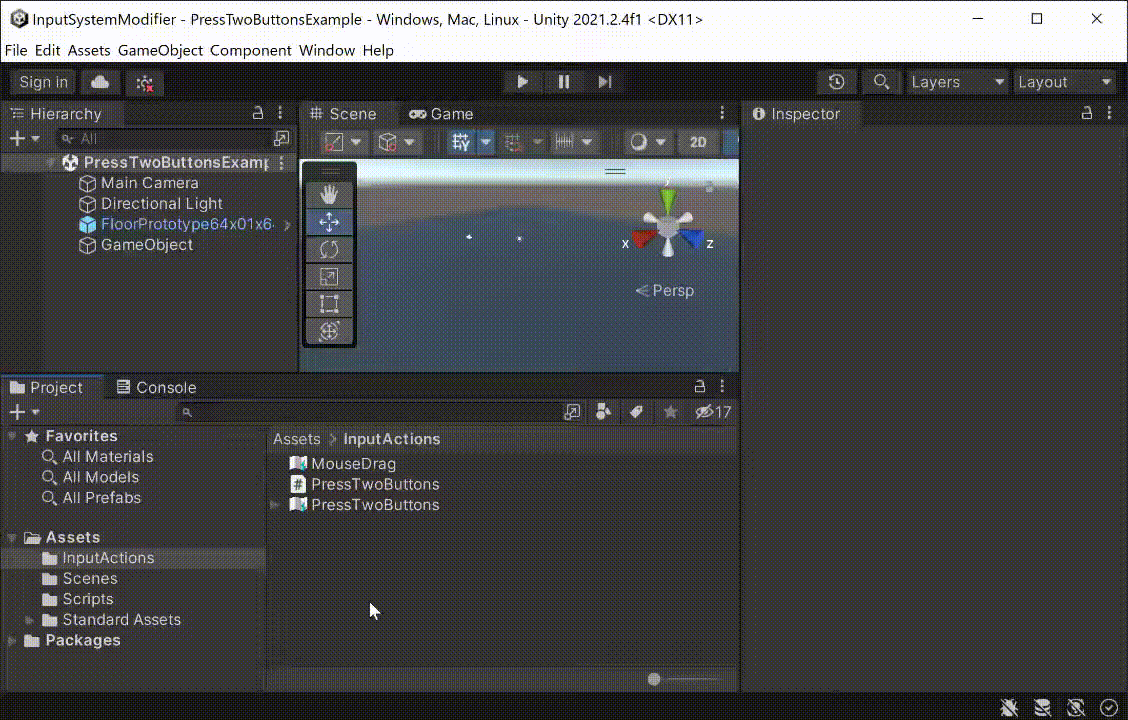This screenshot has height=720, width=1128.
Task: Open the File menu
Action: click(16, 50)
